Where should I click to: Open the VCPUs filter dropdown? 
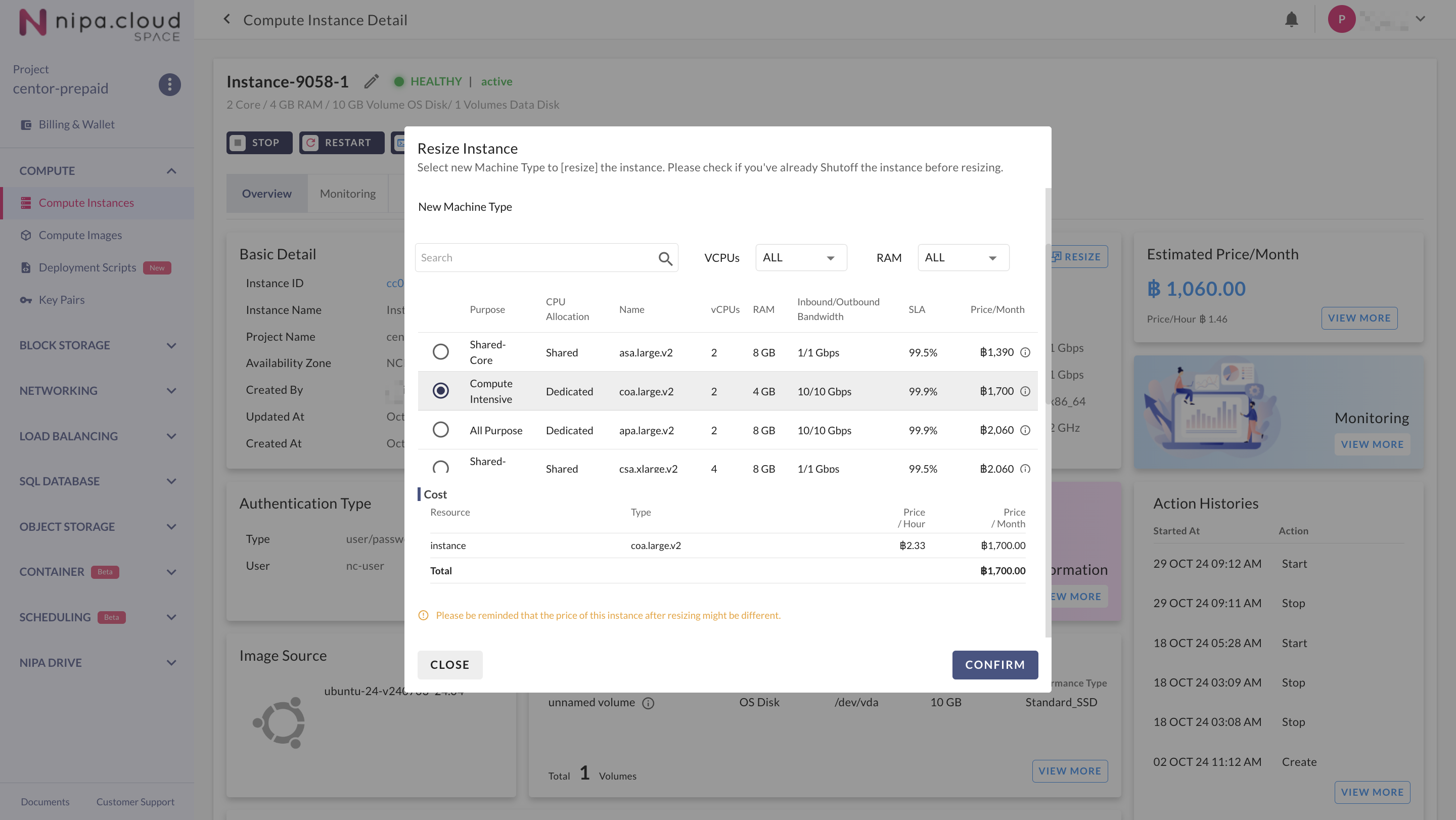click(x=800, y=258)
